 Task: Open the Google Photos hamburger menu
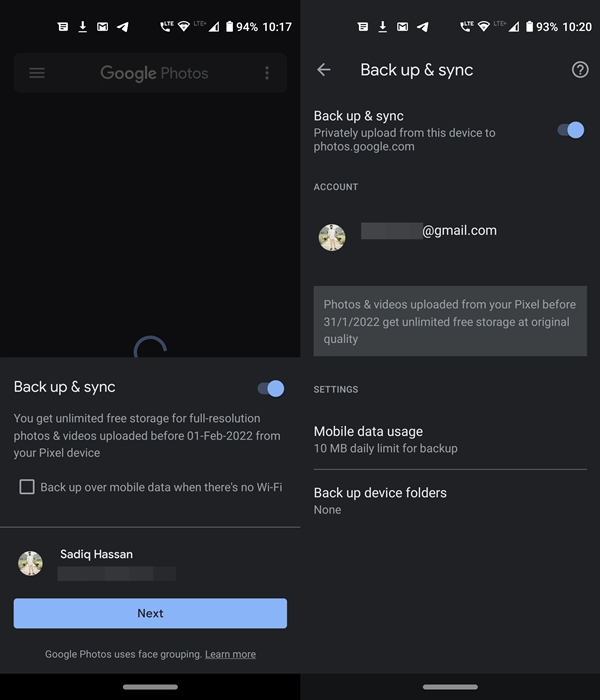[x=37, y=73]
